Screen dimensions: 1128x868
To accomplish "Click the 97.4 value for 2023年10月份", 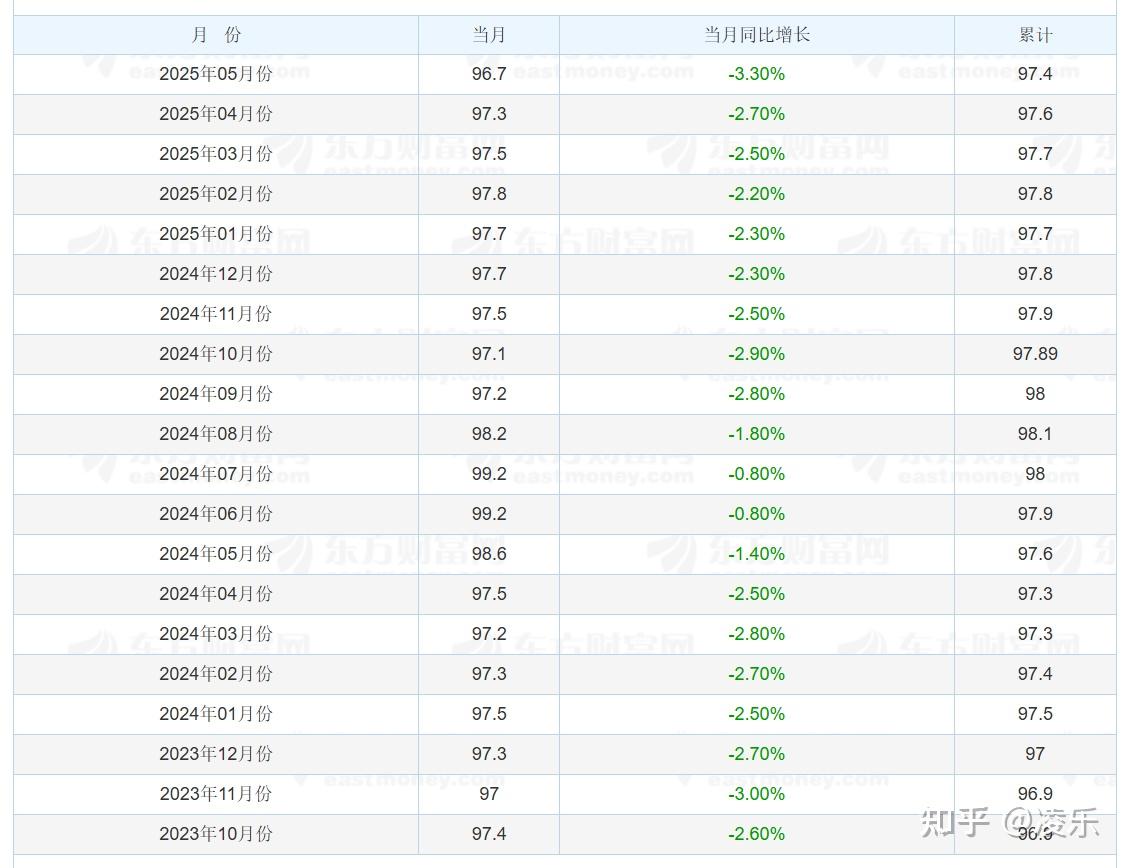I will pyautogui.click(x=488, y=834).
